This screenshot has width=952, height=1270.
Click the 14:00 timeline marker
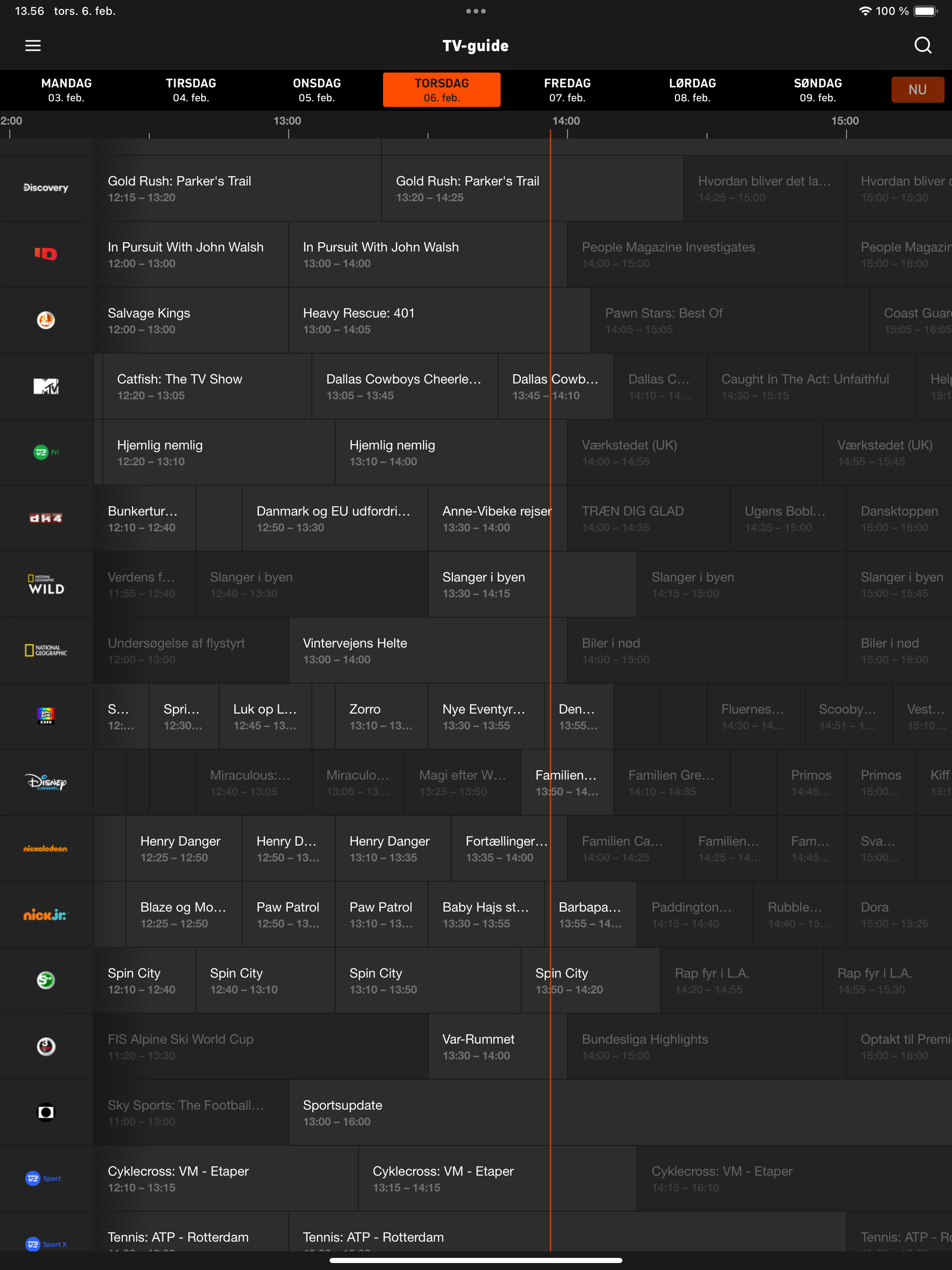(566, 121)
